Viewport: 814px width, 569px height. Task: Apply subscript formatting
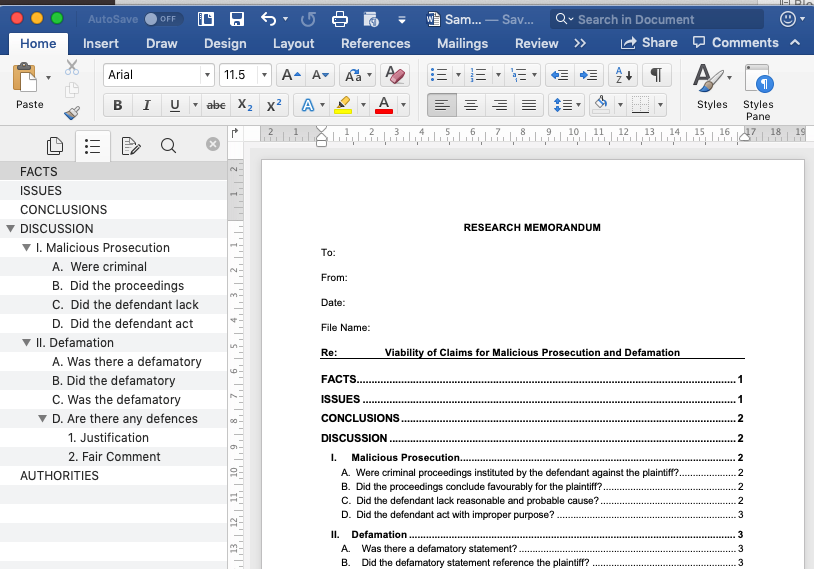(x=245, y=105)
